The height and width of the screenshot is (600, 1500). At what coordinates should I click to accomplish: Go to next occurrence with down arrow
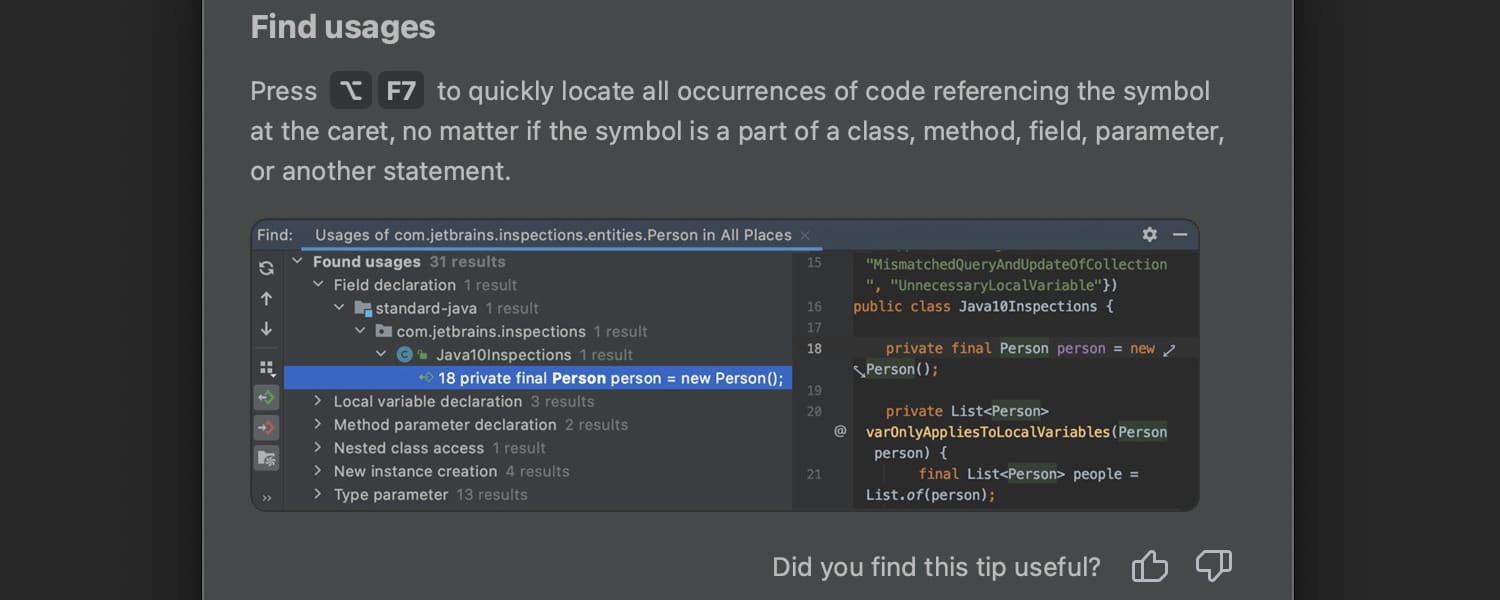pyautogui.click(x=266, y=328)
